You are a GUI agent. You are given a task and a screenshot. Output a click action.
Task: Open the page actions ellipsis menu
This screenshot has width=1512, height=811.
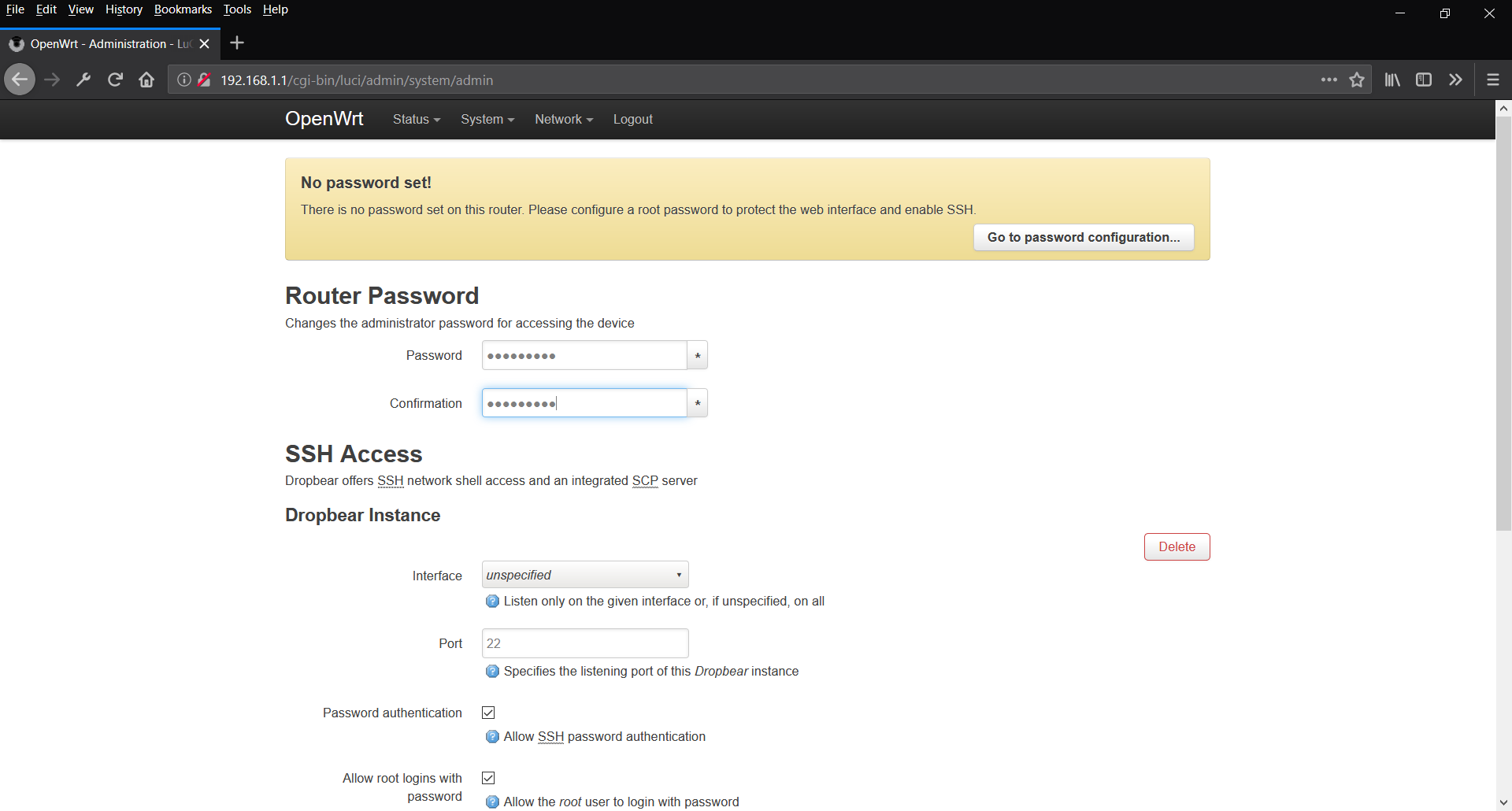(x=1329, y=80)
